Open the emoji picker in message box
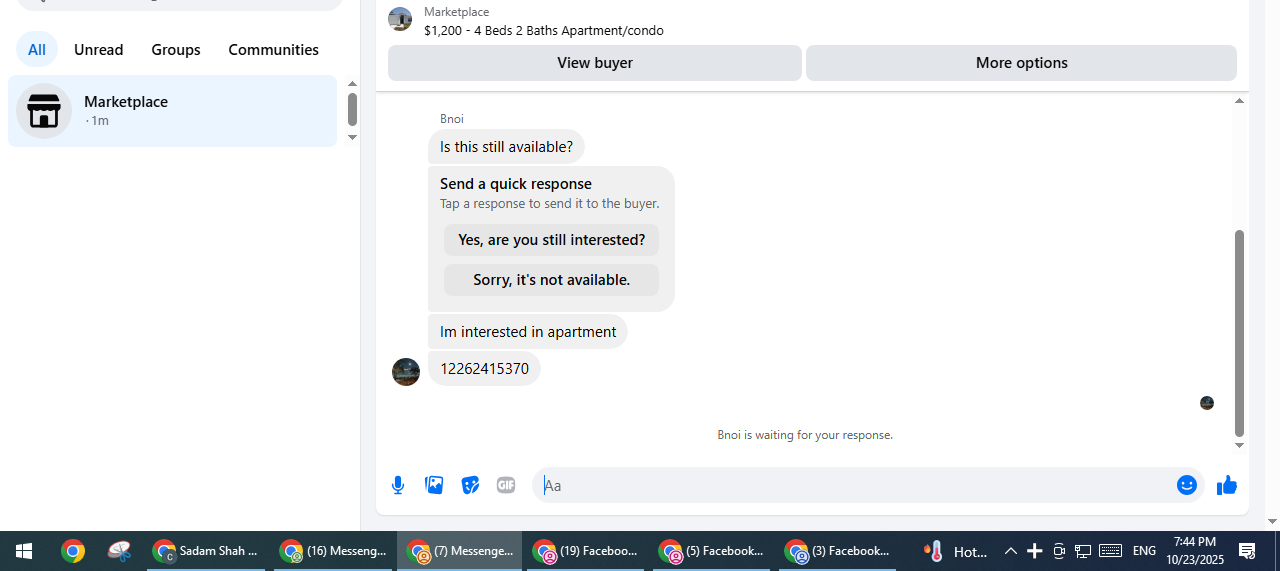Viewport: 1280px width, 571px height. [x=1187, y=485]
